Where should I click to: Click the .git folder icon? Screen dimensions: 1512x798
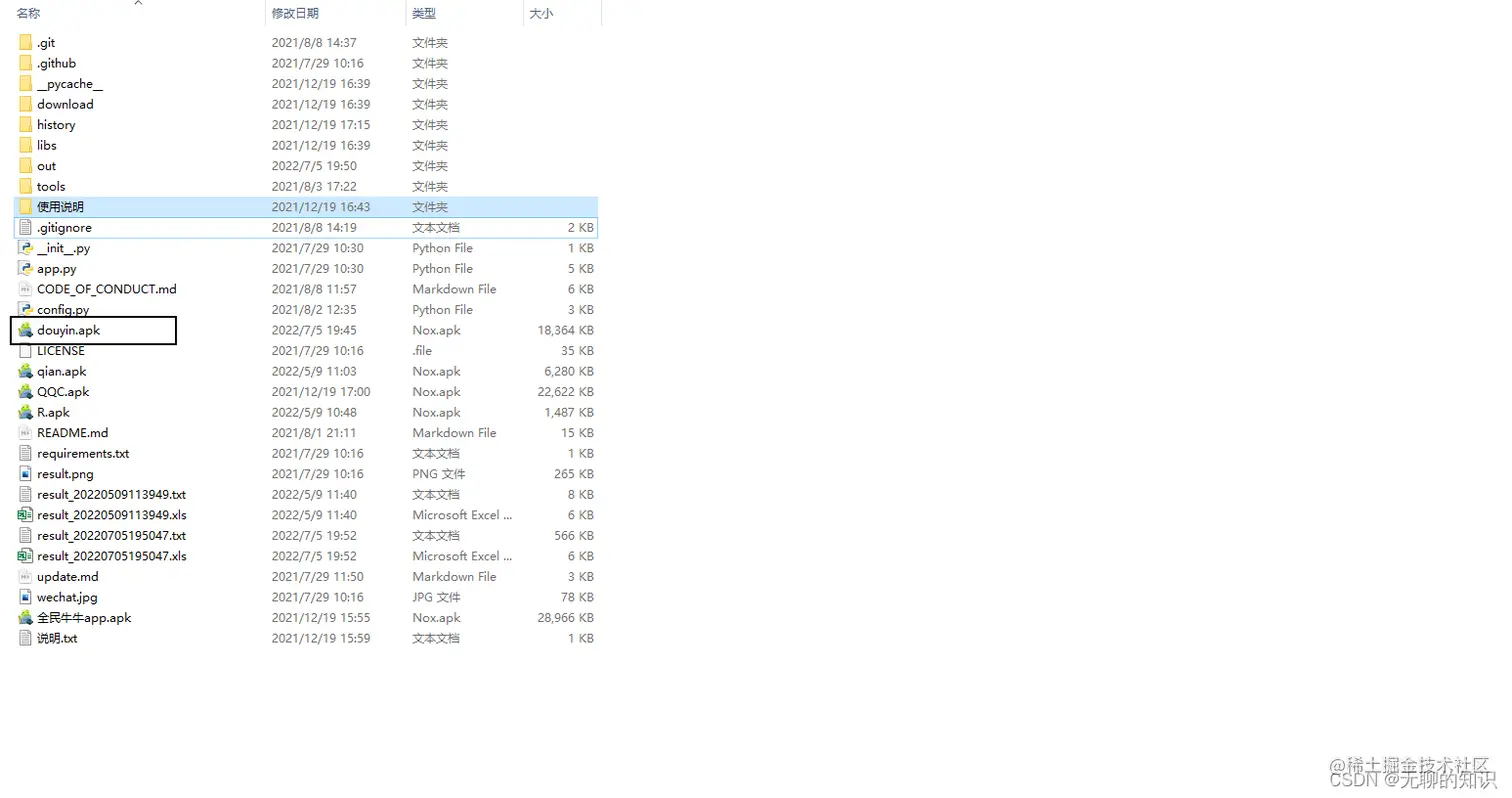coord(26,43)
